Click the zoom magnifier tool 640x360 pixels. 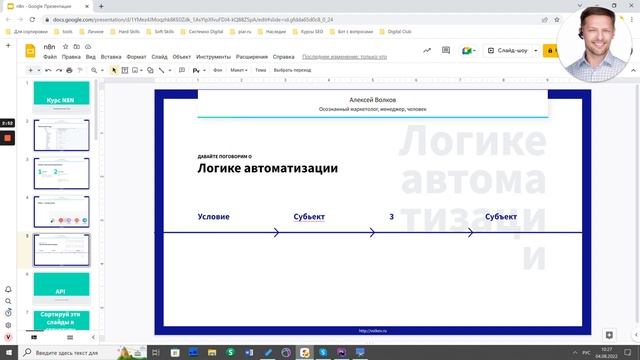94,70
